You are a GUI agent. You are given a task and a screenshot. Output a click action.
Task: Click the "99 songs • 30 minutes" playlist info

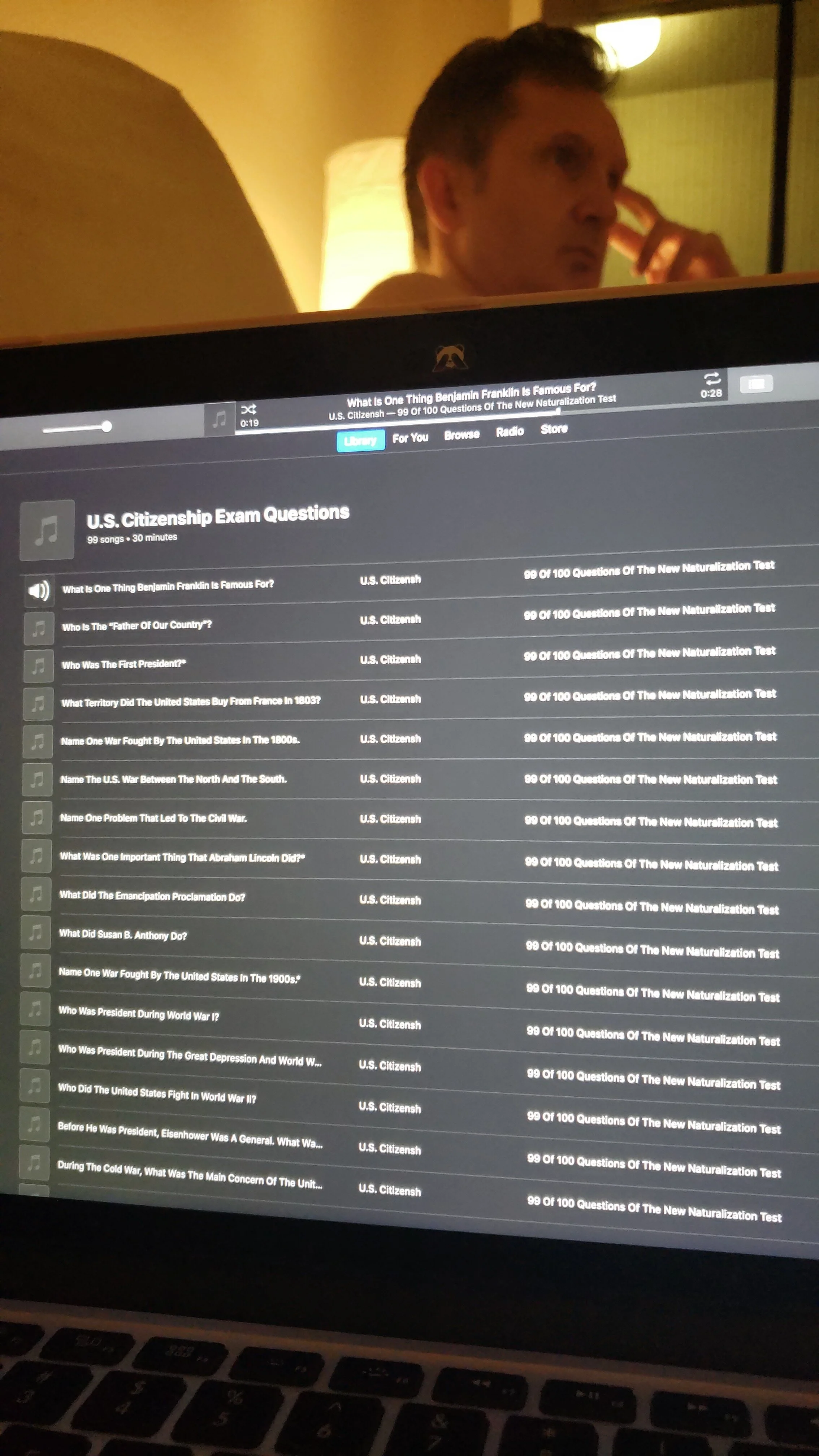pos(132,538)
